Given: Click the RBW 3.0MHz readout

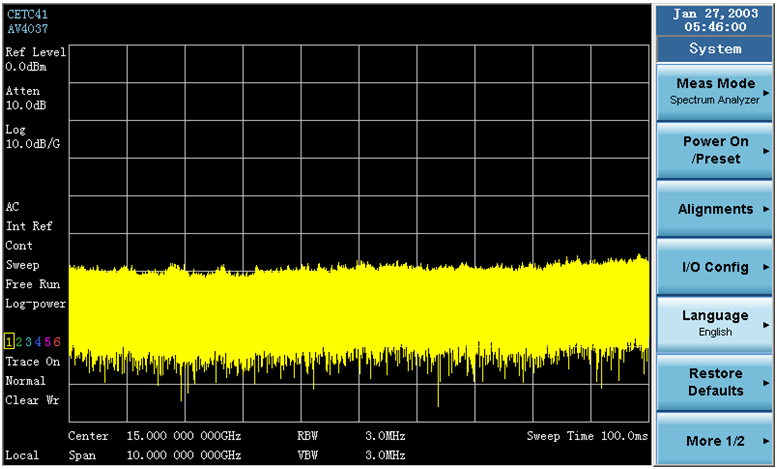Looking at the screenshot, I should [x=385, y=437].
